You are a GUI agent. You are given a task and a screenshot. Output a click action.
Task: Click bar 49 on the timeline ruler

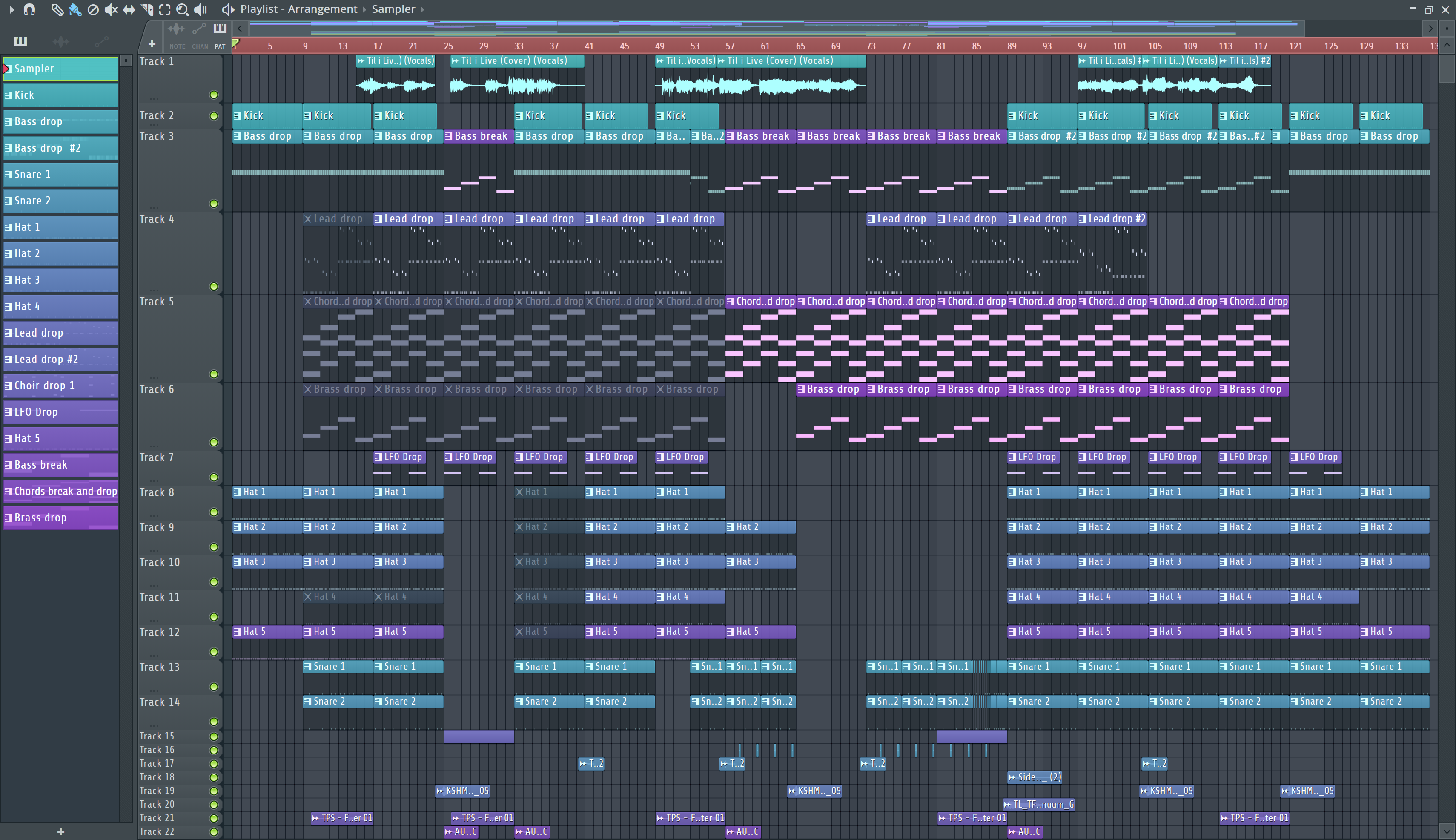click(x=659, y=46)
